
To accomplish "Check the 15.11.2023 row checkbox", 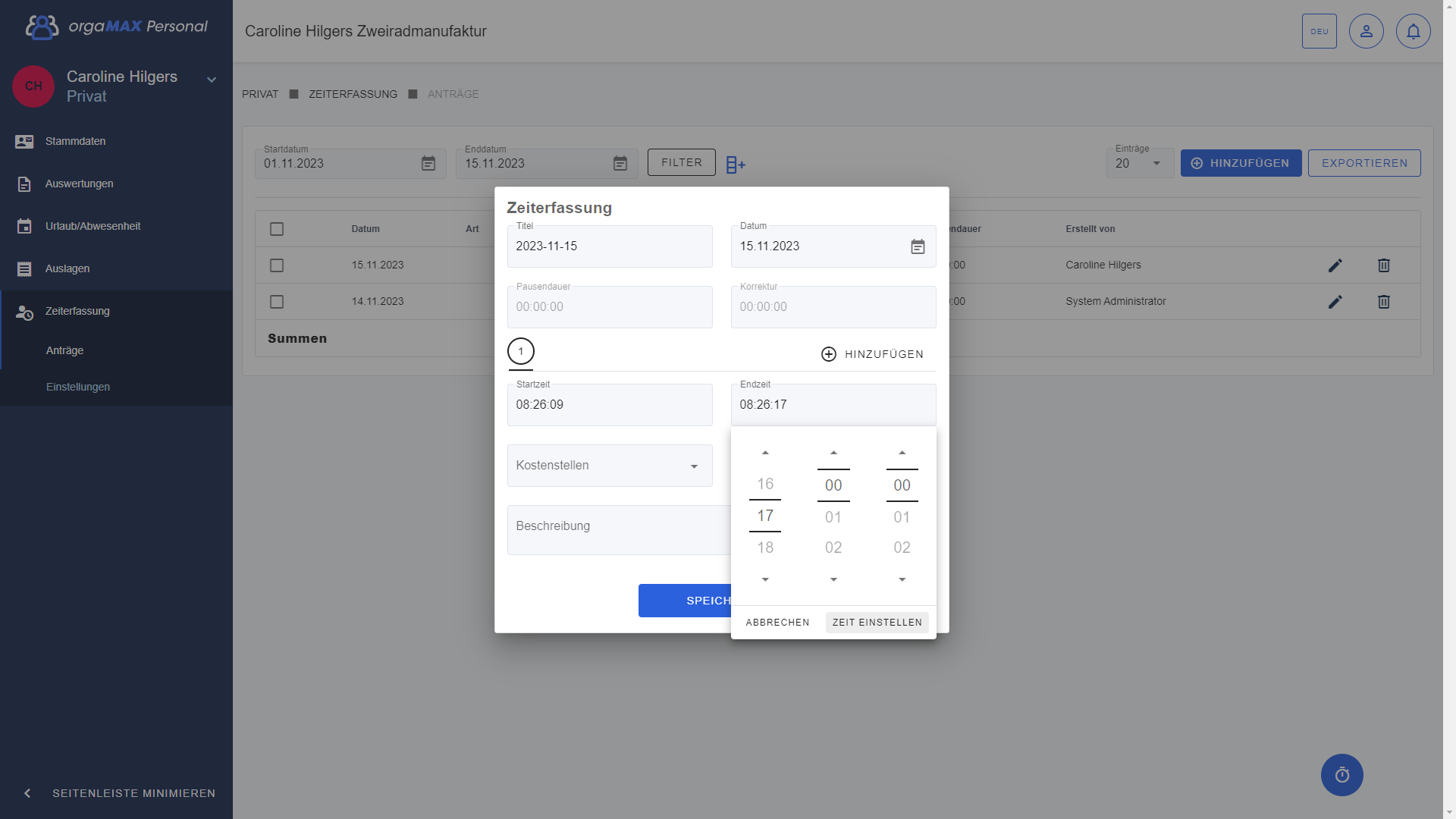I will coord(277,265).
